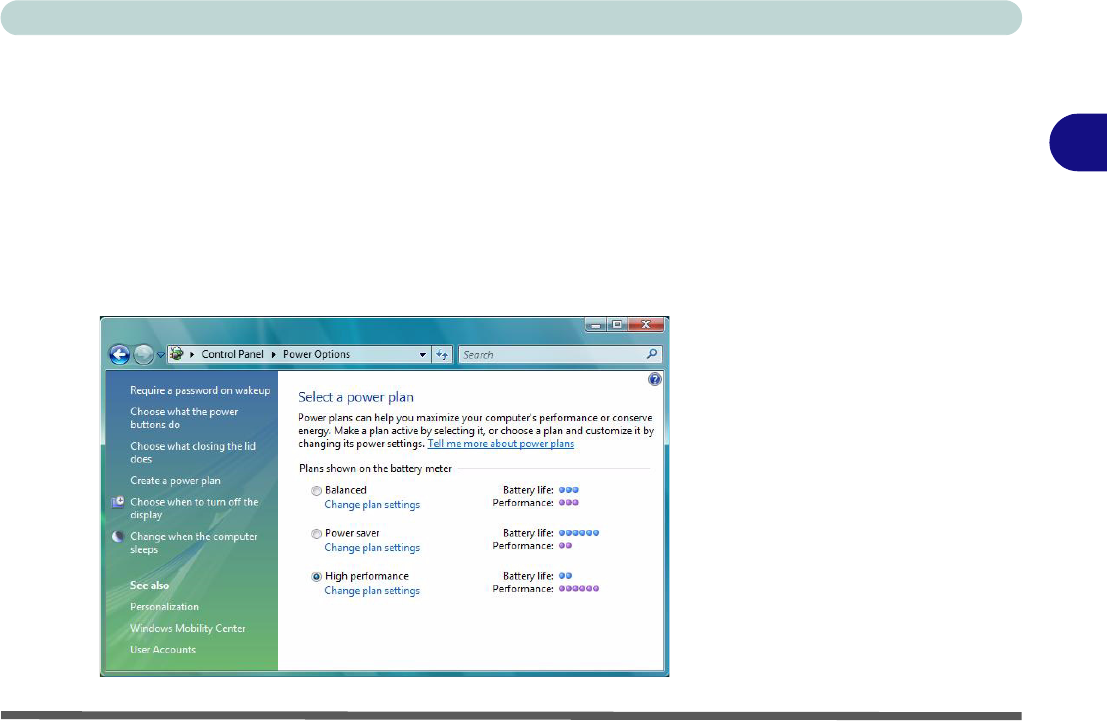Click the Forward navigation arrow button
The width and height of the screenshot is (1107, 721).
(x=143, y=354)
